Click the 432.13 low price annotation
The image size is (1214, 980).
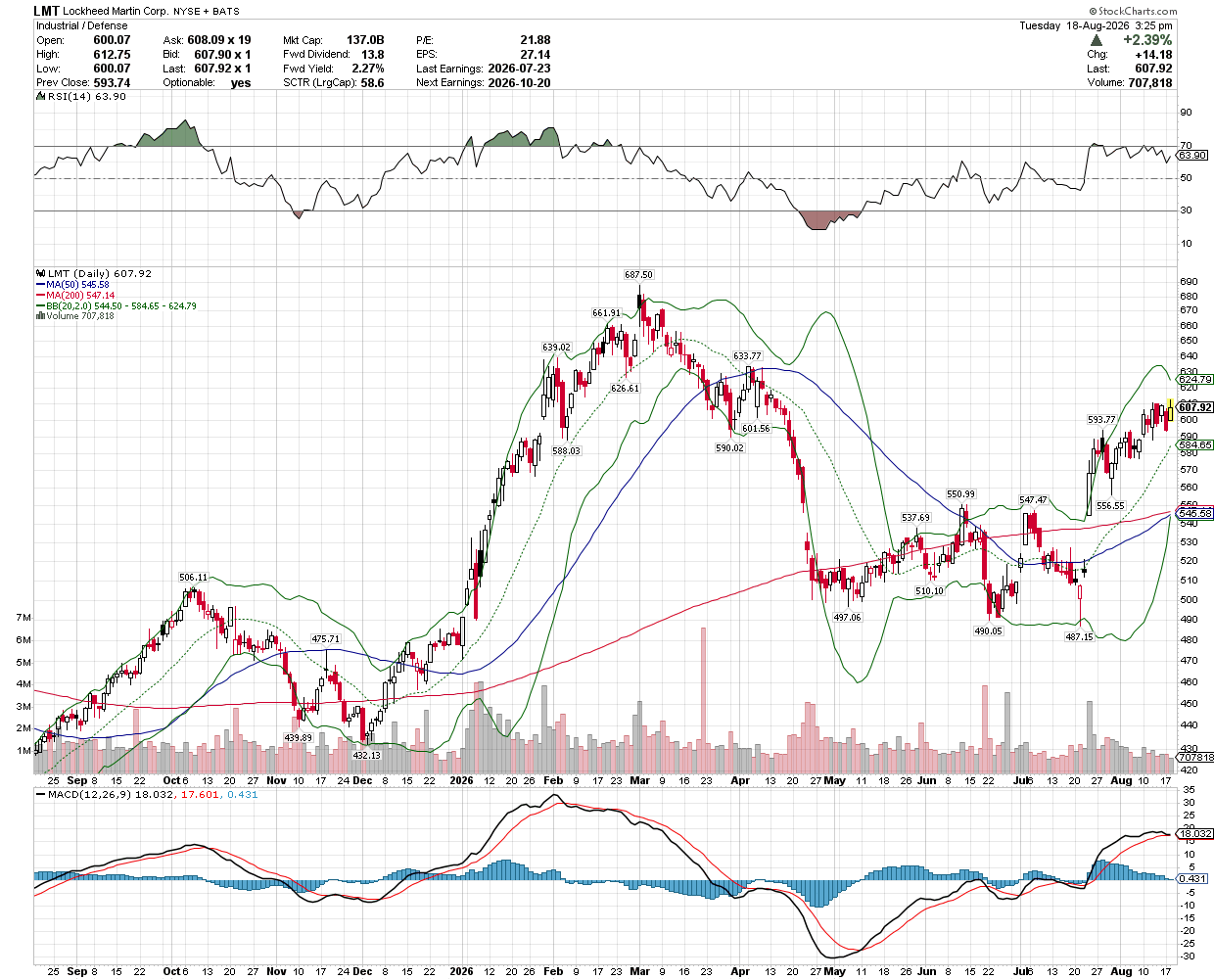click(x=366, y=756)
